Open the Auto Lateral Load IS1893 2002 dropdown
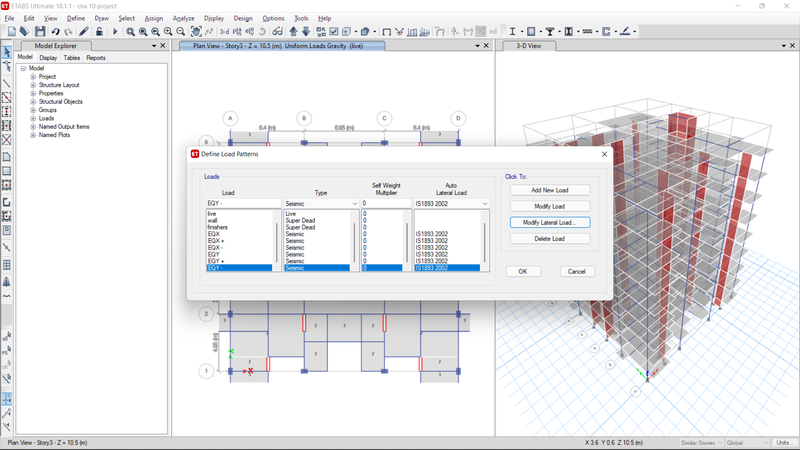 point(485,204)
